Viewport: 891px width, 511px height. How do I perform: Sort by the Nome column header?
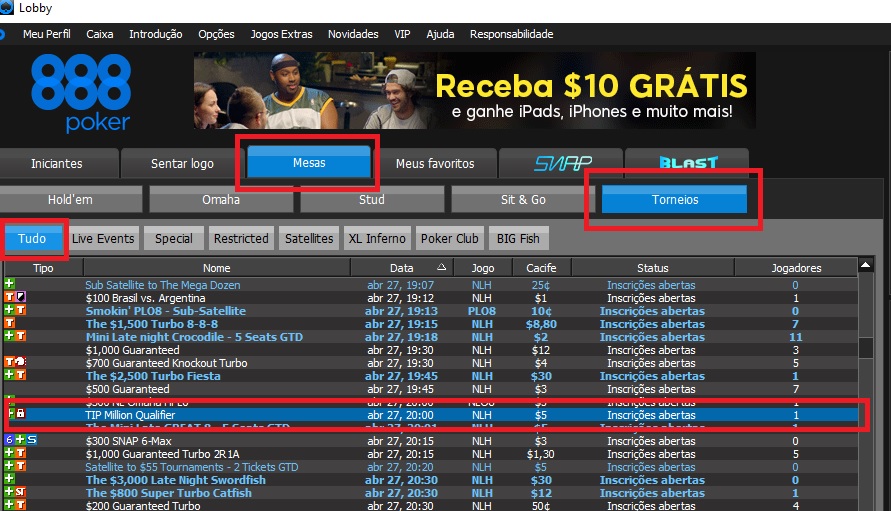pyautogui.click(x=216, y=267)
